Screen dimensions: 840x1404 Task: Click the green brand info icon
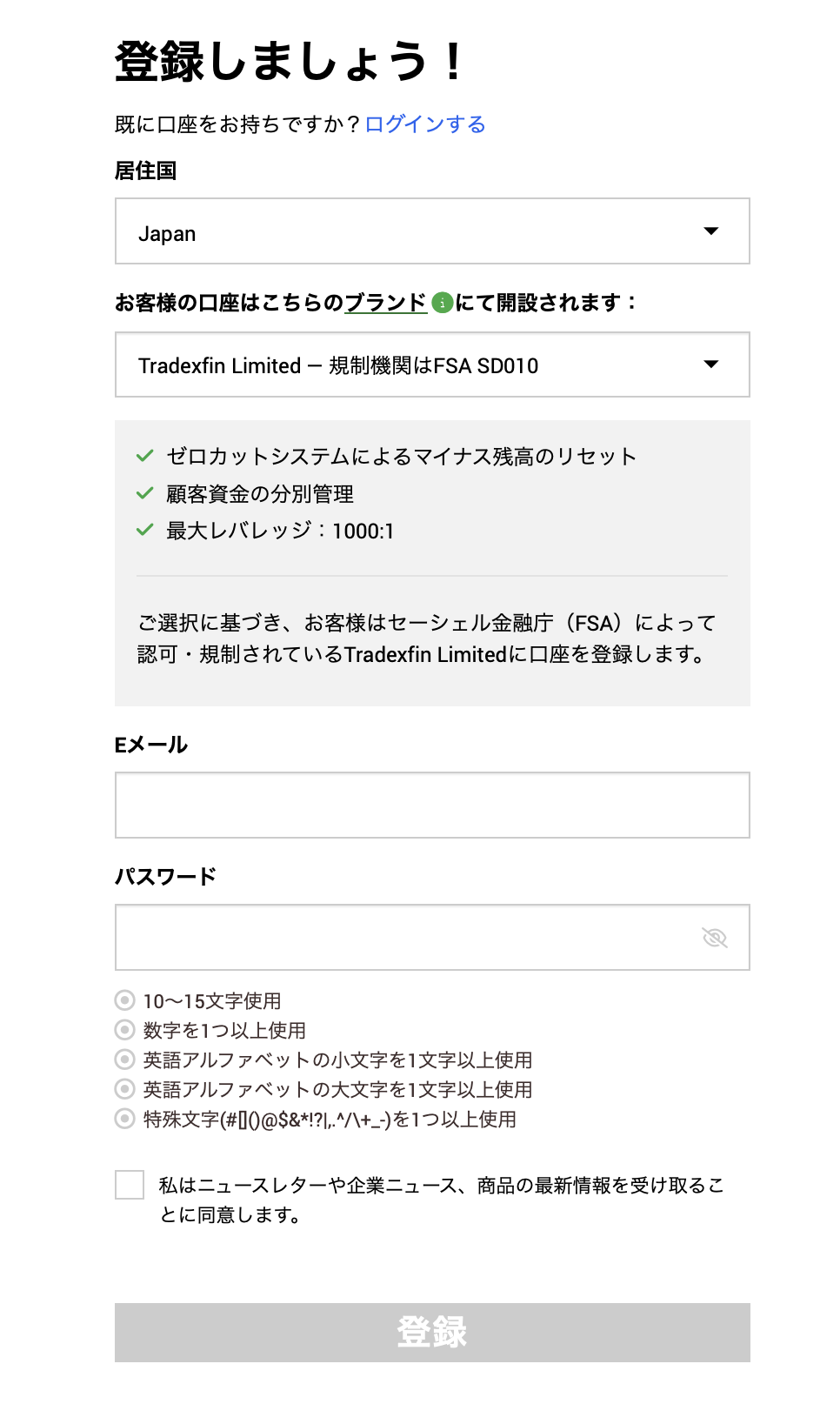pos(442,303)
